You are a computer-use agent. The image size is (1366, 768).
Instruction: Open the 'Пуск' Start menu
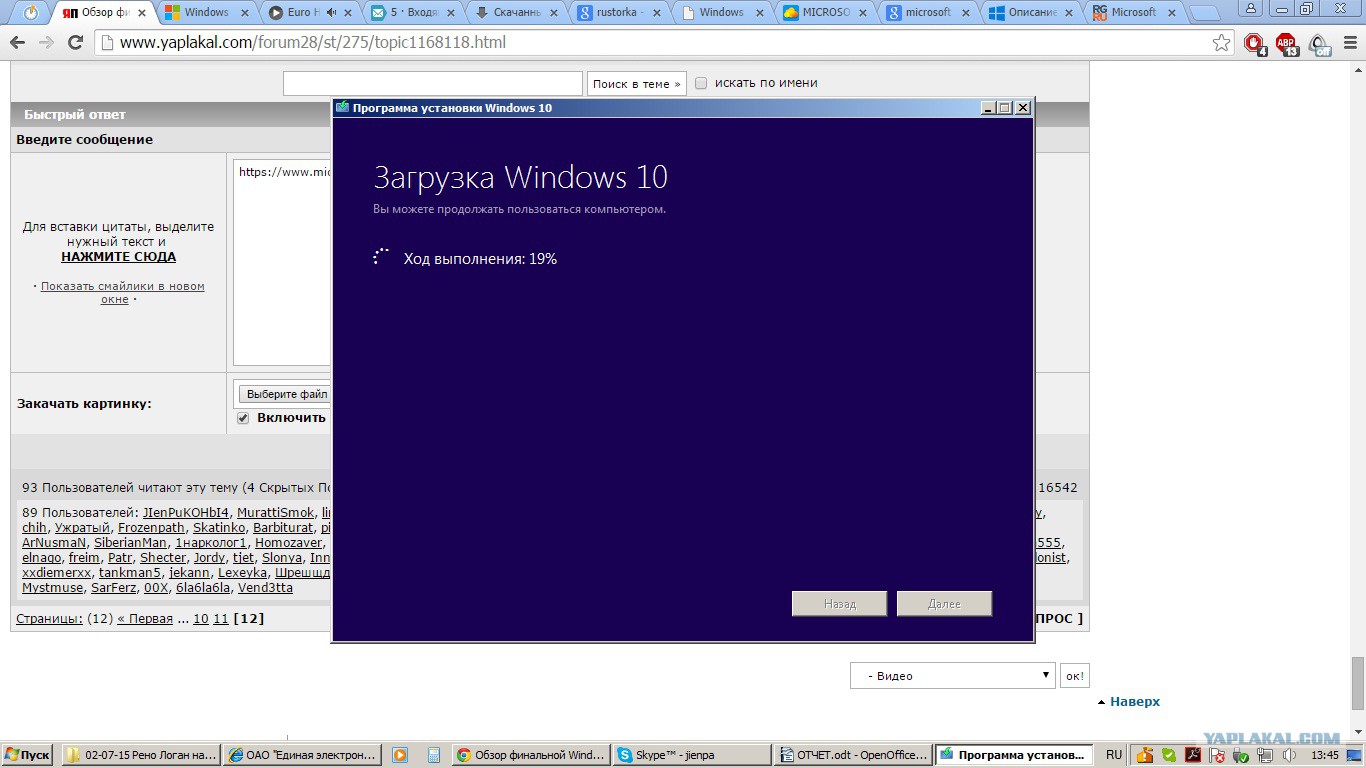[28, 755]
